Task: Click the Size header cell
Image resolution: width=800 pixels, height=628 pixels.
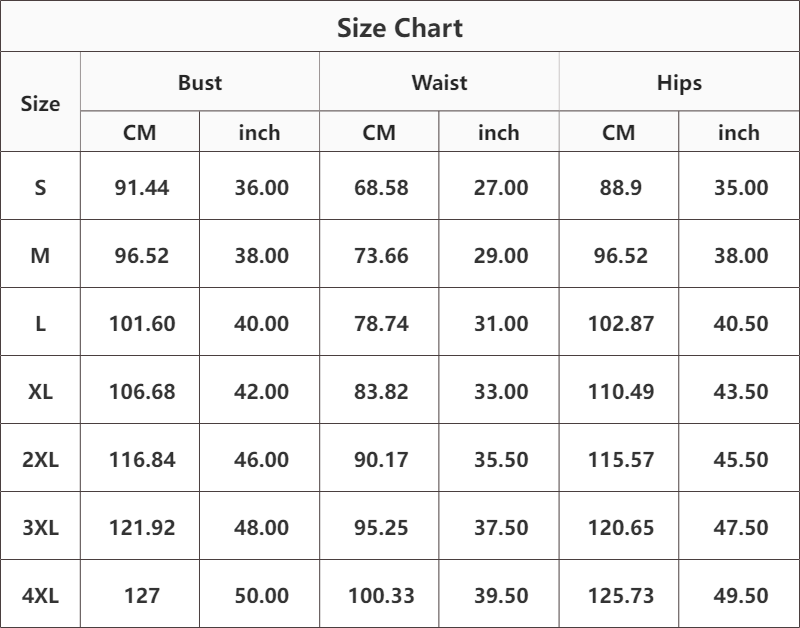Action: point(40,103)
